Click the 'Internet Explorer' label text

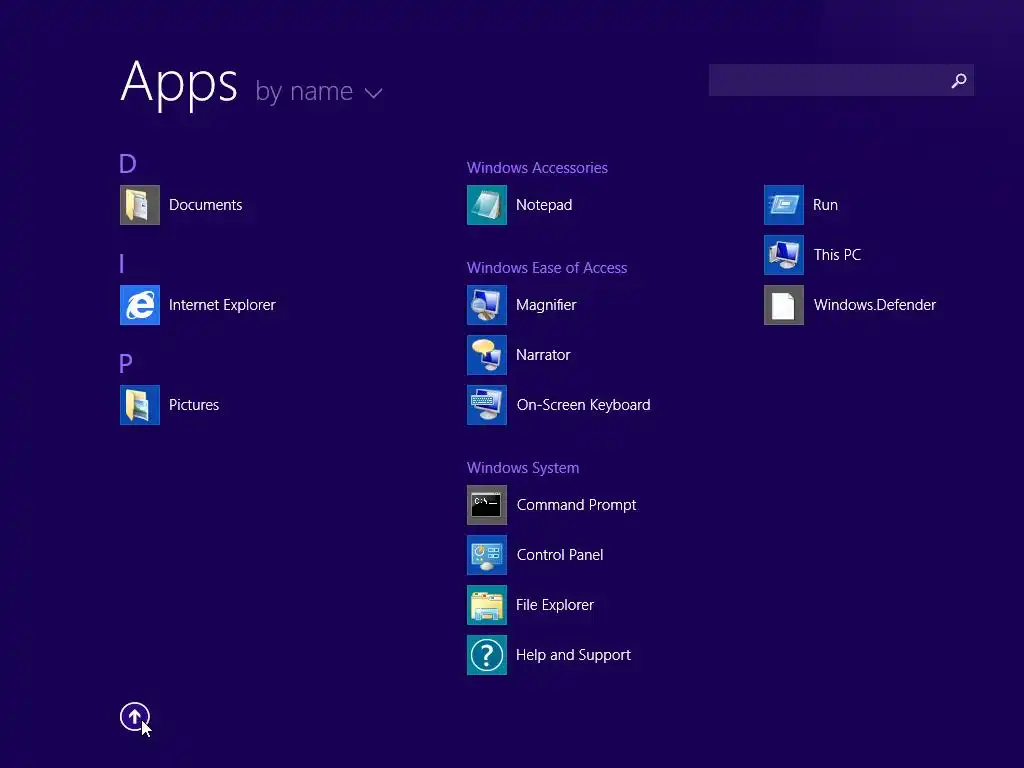[x=222, y=305]
